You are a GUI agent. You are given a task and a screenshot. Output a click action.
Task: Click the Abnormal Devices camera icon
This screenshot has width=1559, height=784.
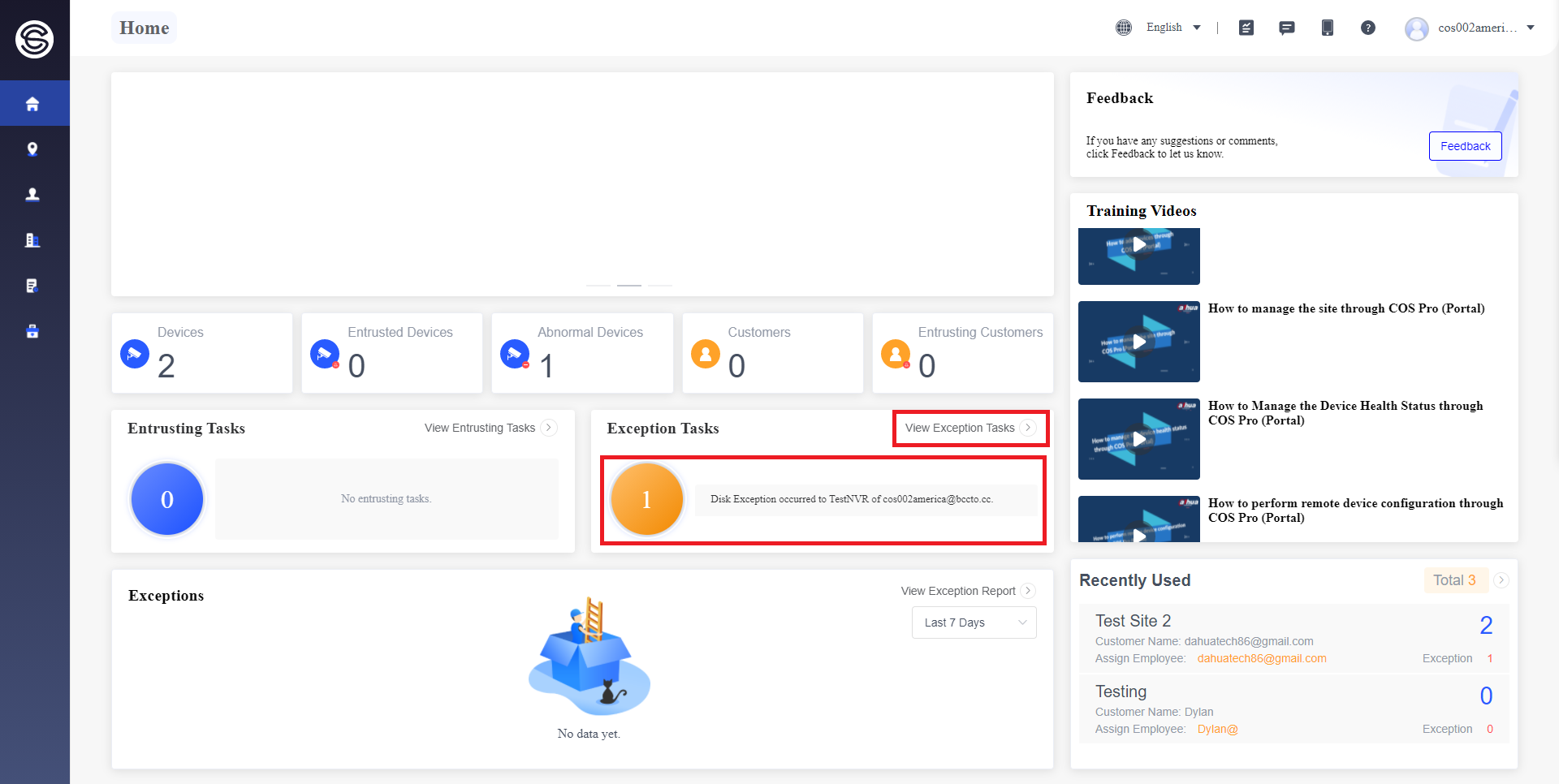(x=515, y=354)
